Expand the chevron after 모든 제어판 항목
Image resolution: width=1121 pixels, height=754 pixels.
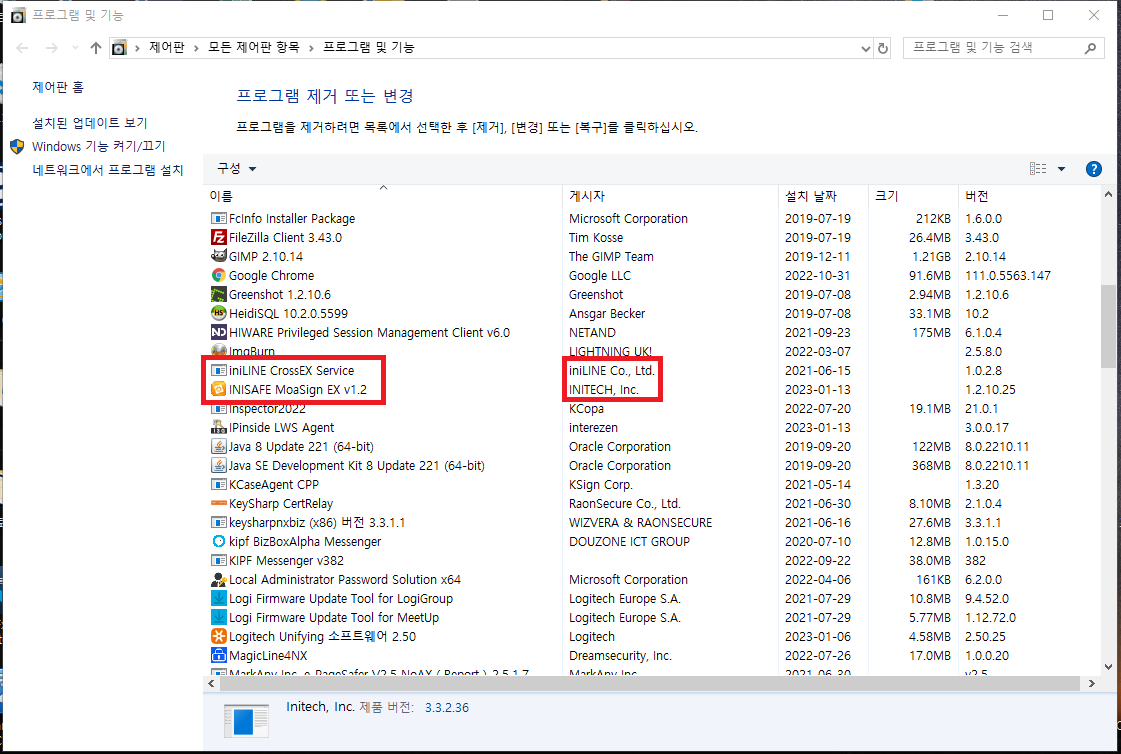pyautogui.click(x=311, y=48)
